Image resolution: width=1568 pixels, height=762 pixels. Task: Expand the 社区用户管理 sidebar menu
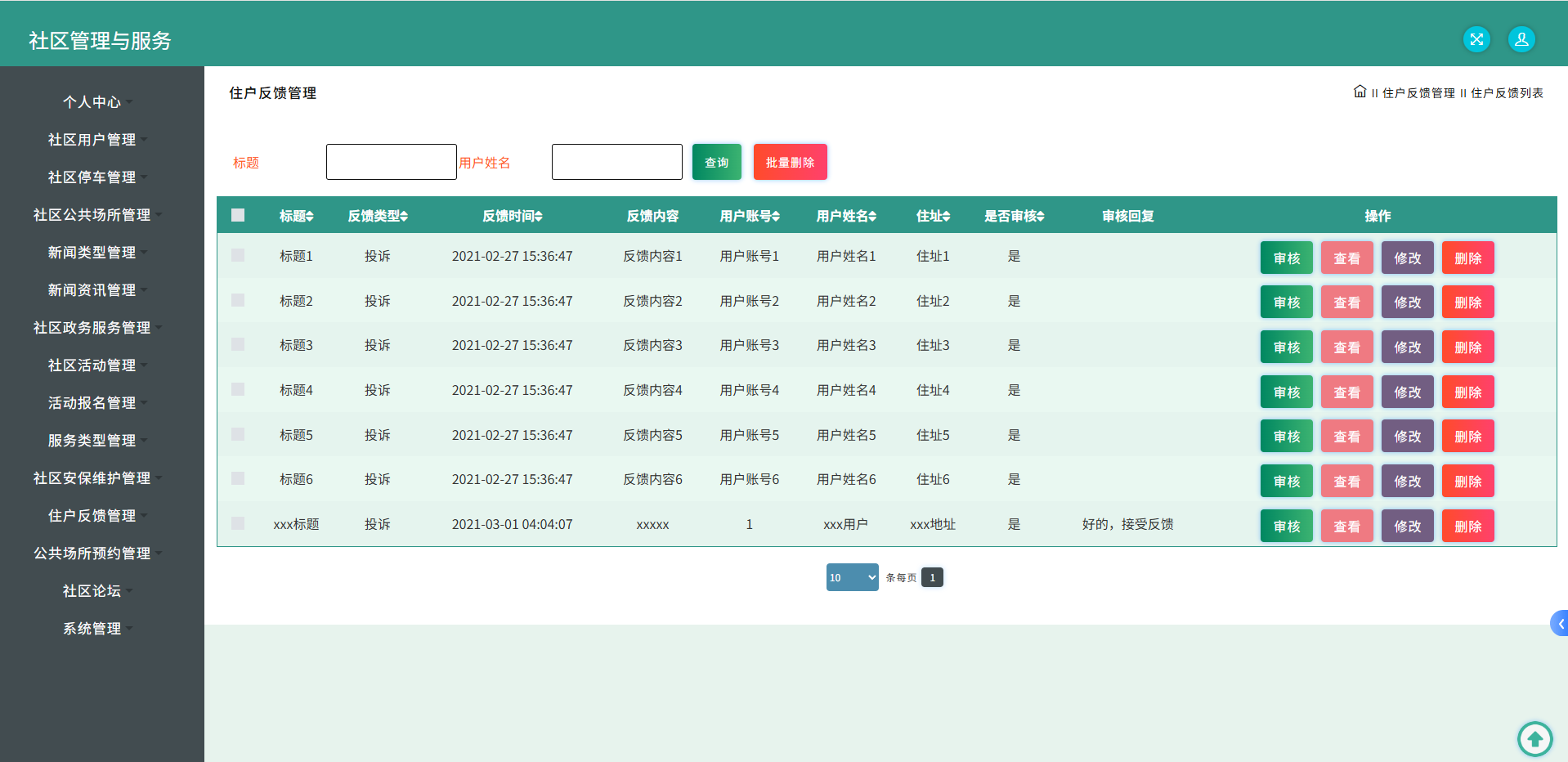coord(92,140)
